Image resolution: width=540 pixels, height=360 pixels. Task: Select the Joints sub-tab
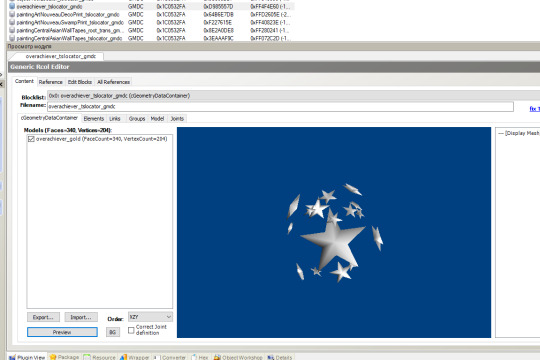[x=177, y=119]
